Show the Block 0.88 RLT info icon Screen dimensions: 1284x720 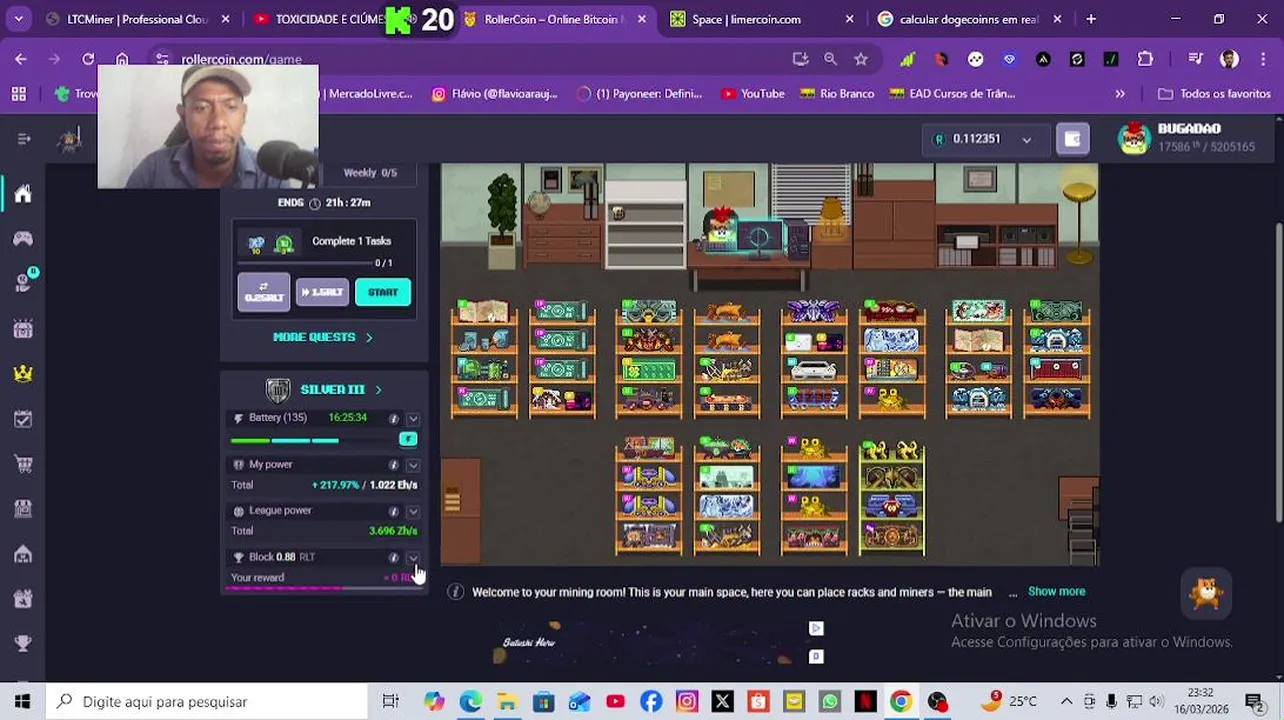click(393, 557)
